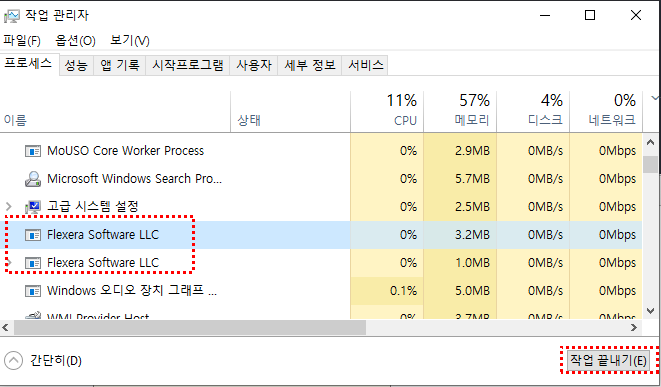Sort by the 디스크 column header
The image size is (661, 387).
[533, 112]
